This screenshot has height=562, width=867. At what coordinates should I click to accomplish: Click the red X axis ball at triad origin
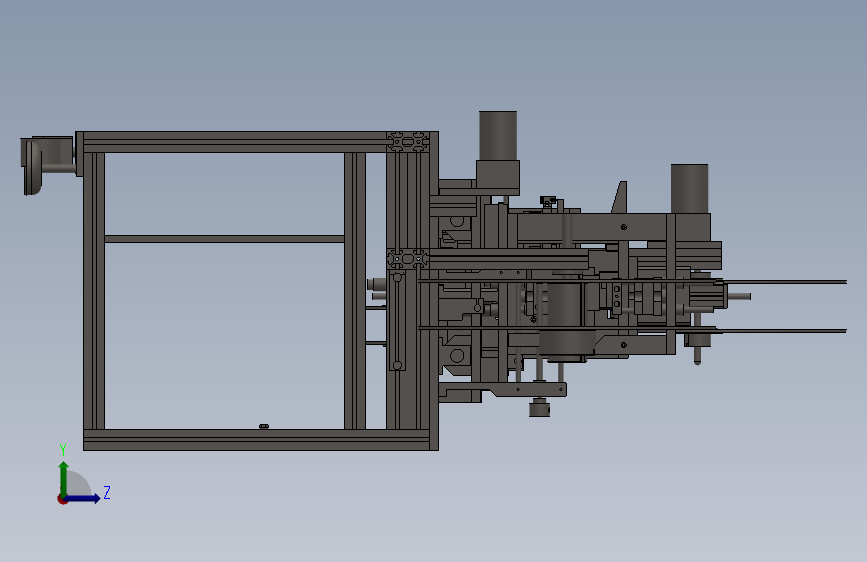tap(62, 499)
